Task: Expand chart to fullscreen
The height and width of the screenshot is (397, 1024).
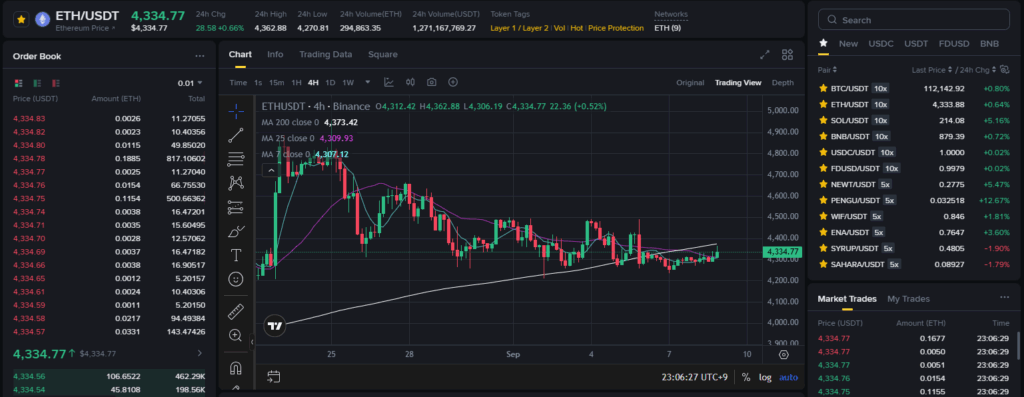Action: tap(765, 55)
